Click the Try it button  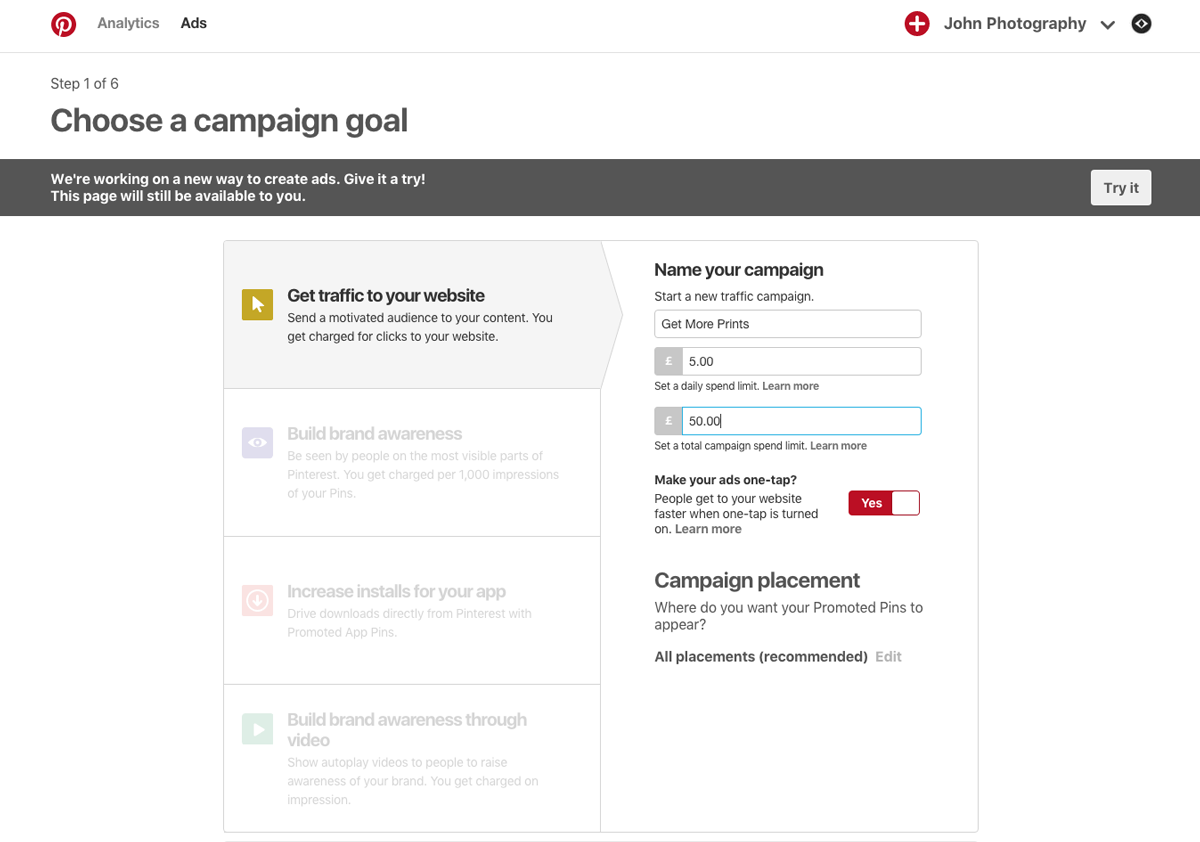(1120, 187)
